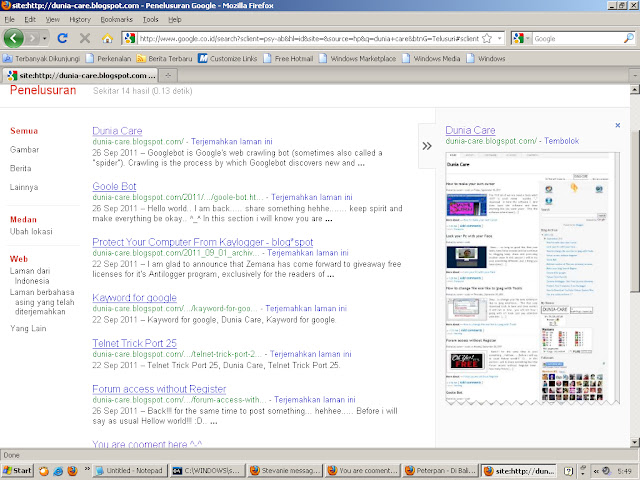Open the Bookmarks menu

coord(116,19)
